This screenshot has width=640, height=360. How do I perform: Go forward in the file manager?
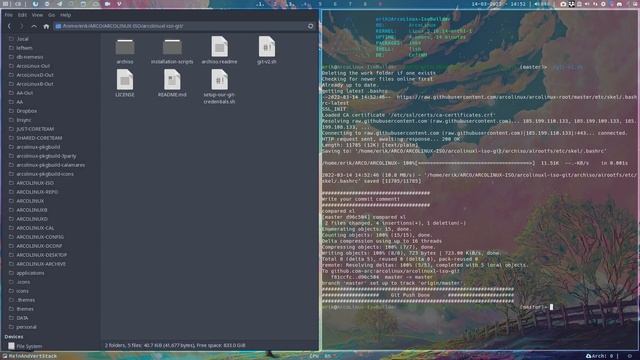coord(21,26)
